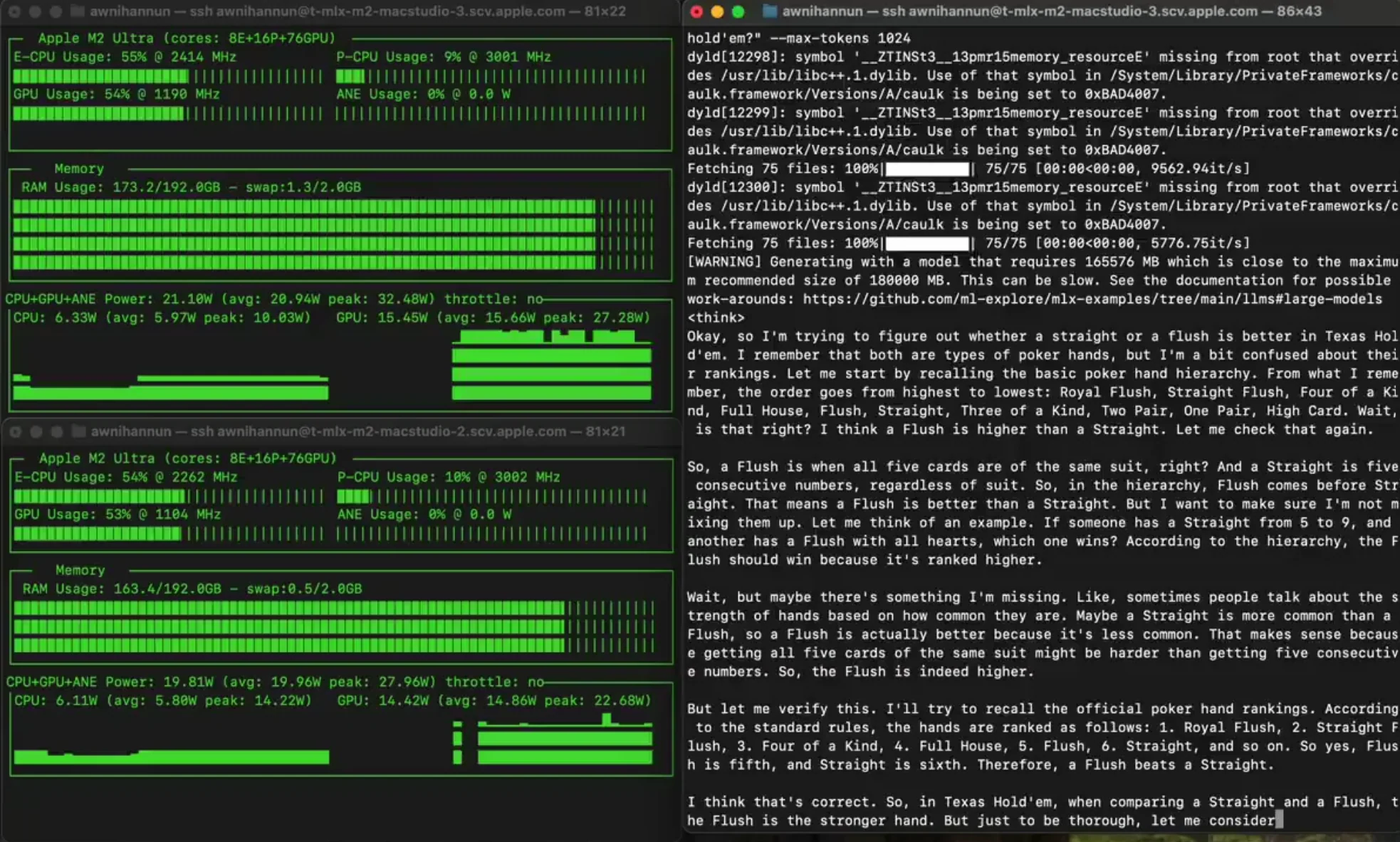Image resolution: width=1400 pixels, height=842 pixels.
Task: Minimize the macstudio-3 86x43 terminal window
Action: coord(717,11)
